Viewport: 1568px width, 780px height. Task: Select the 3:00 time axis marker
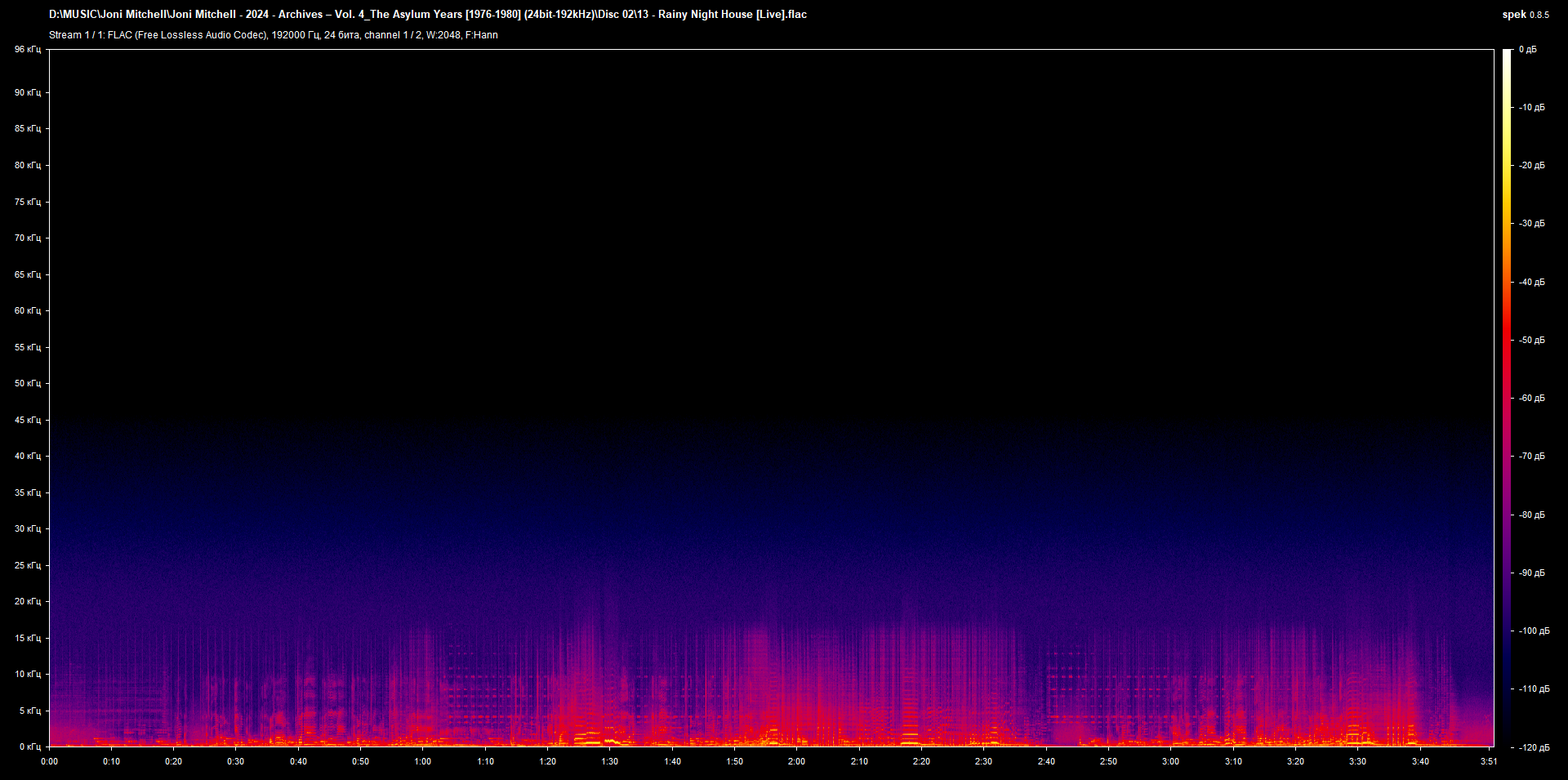click(x=1170, y=761)
